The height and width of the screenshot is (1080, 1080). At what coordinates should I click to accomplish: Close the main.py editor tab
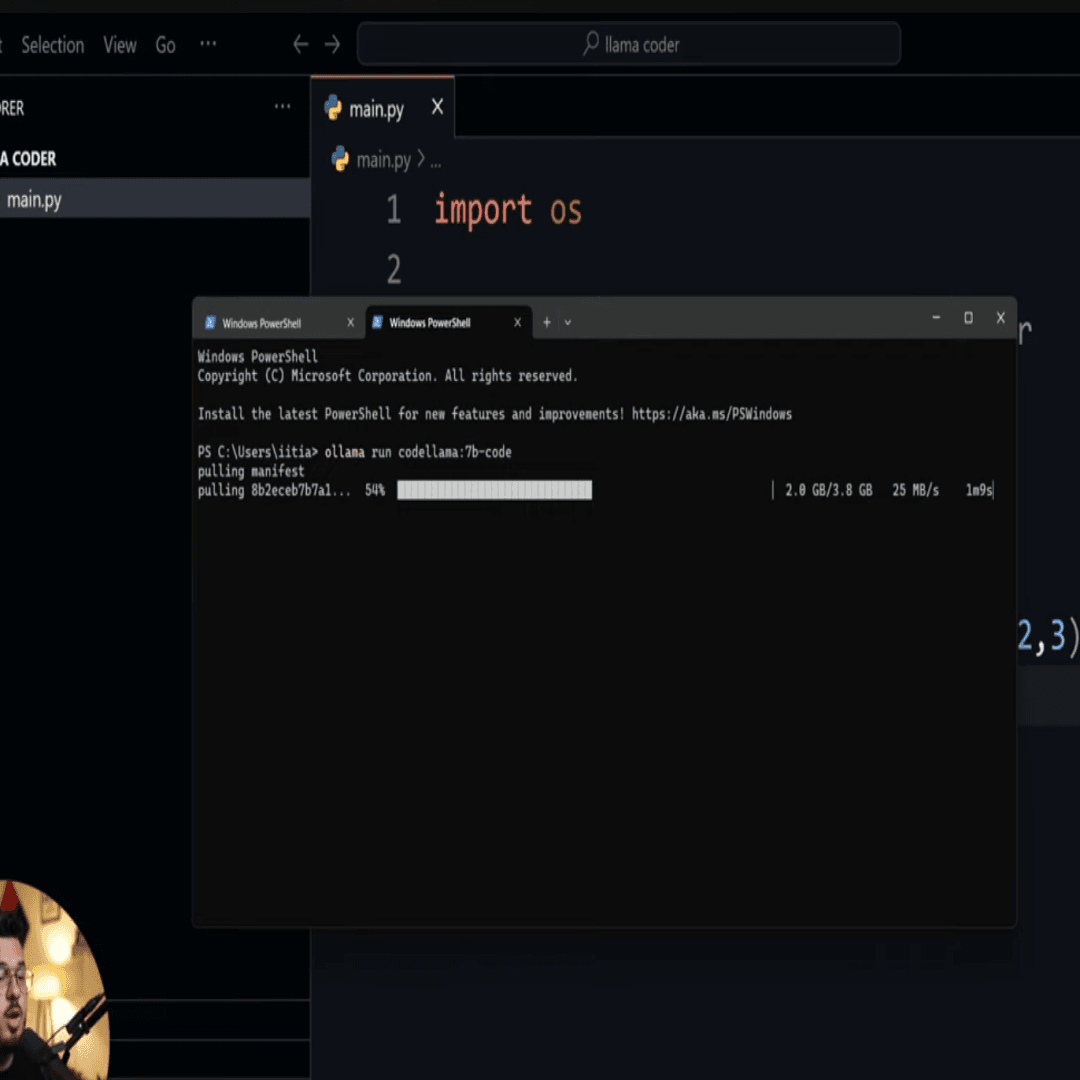[437, 108]
